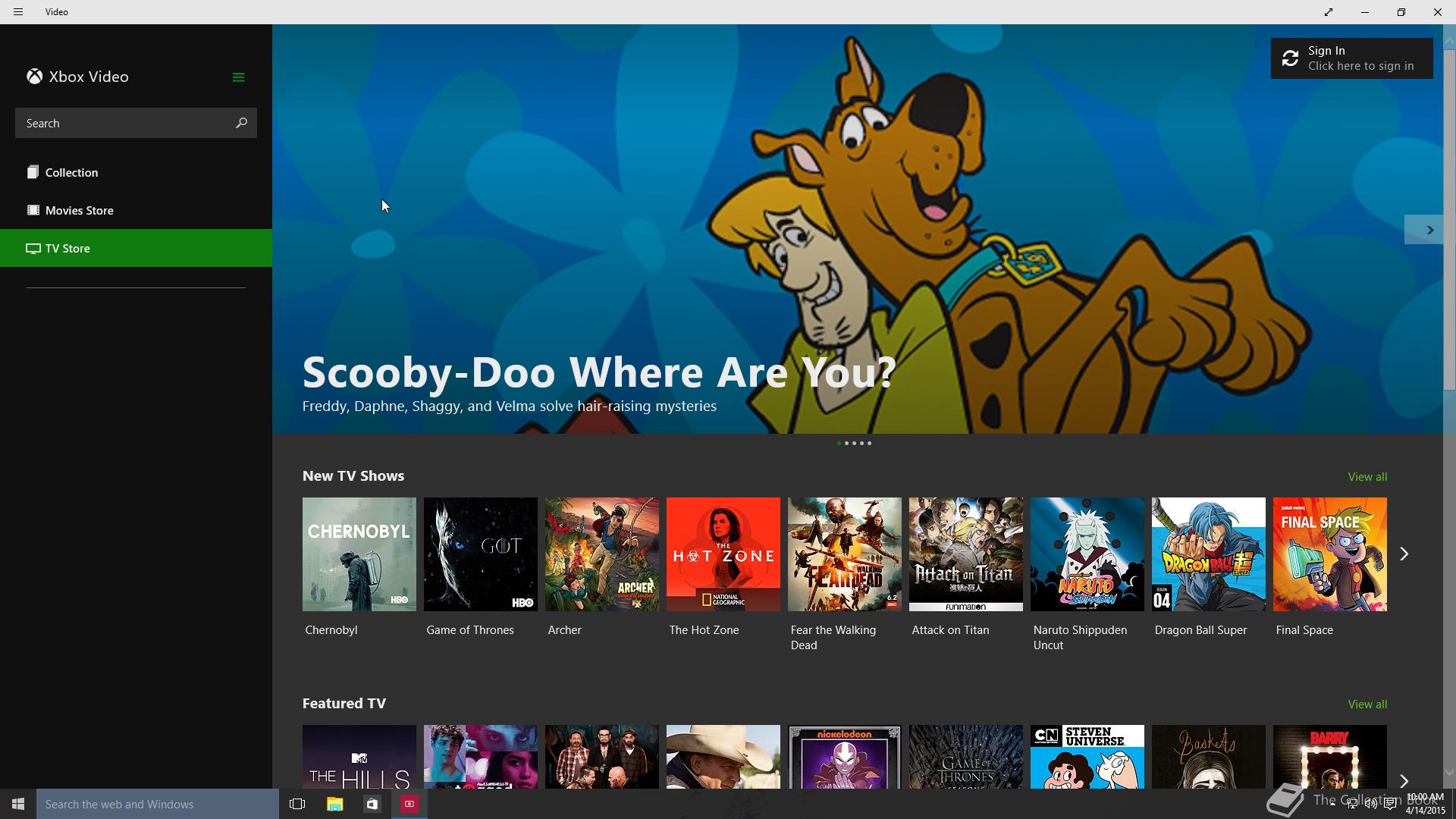Image resolution: width=1456 pixels, height=819 pixels.
Task: Click the taskbar clock showing 10:00 AM
Action: tap(1425, 804)
